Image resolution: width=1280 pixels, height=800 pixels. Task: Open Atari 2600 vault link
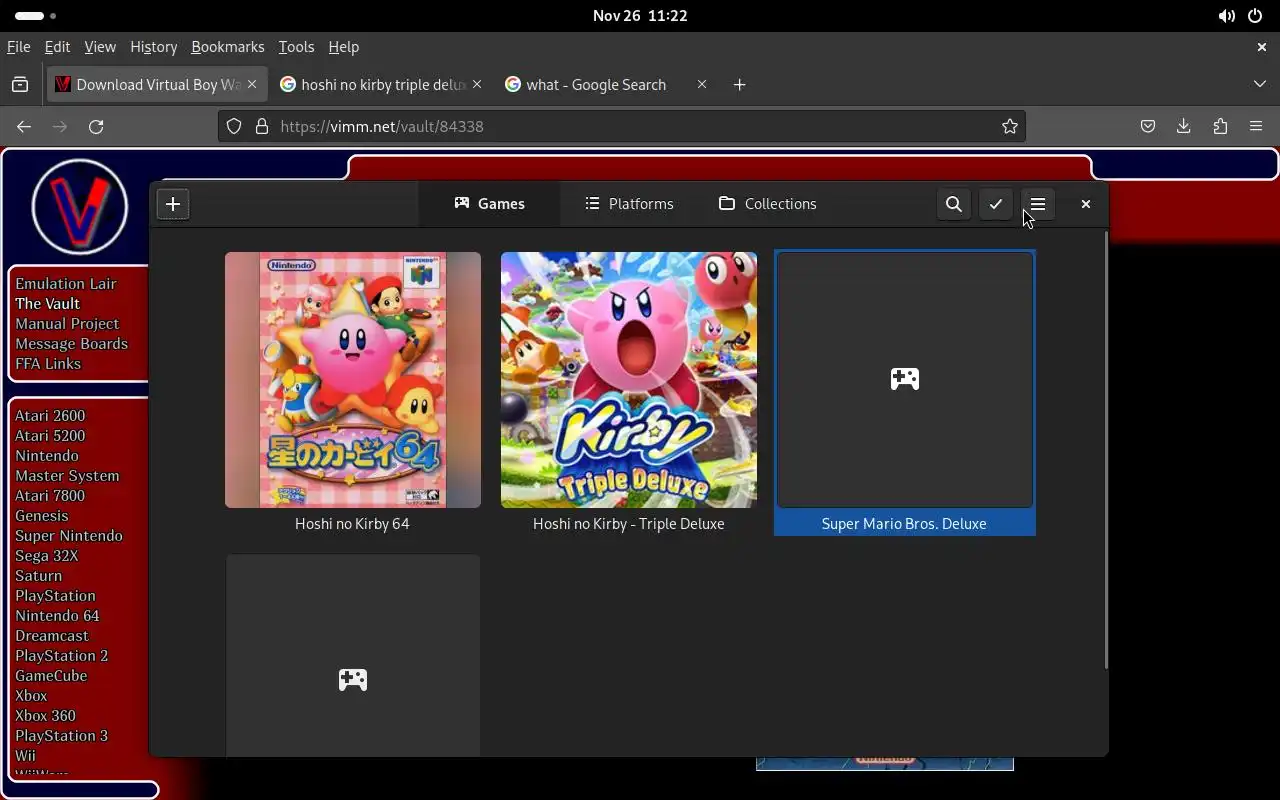50,416
